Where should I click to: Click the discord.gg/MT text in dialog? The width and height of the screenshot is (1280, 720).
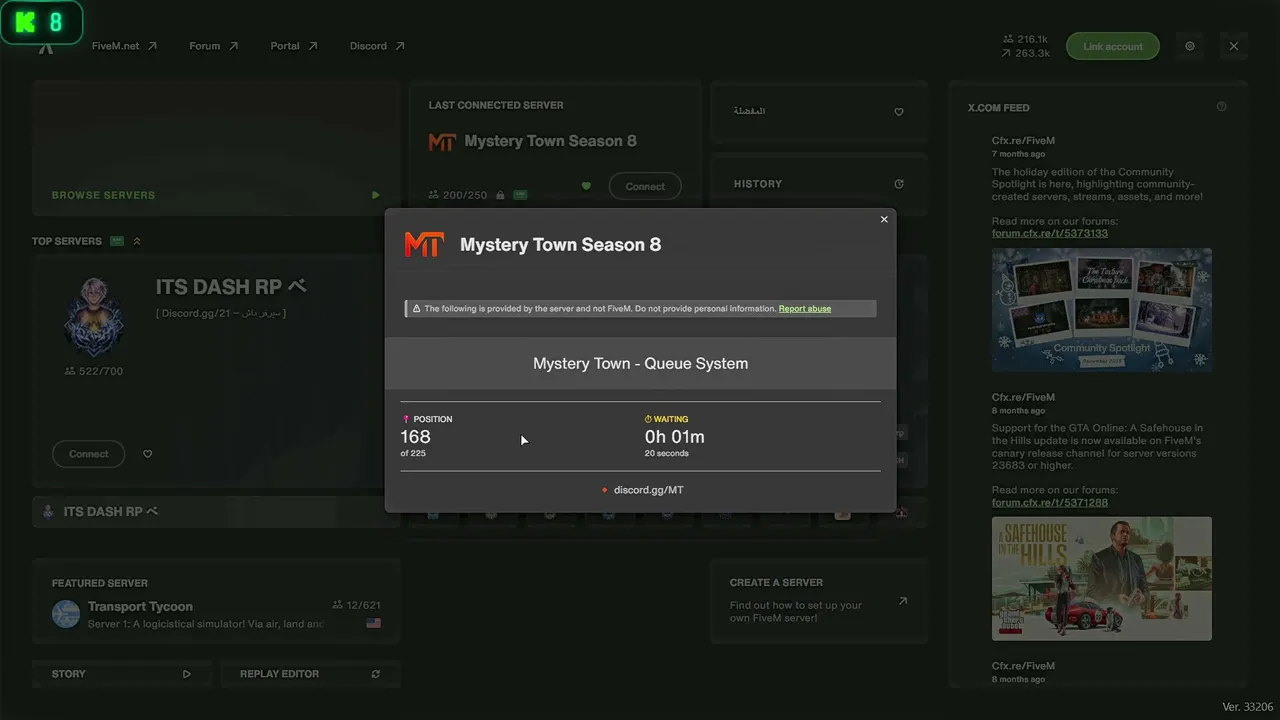pos(649,490)
